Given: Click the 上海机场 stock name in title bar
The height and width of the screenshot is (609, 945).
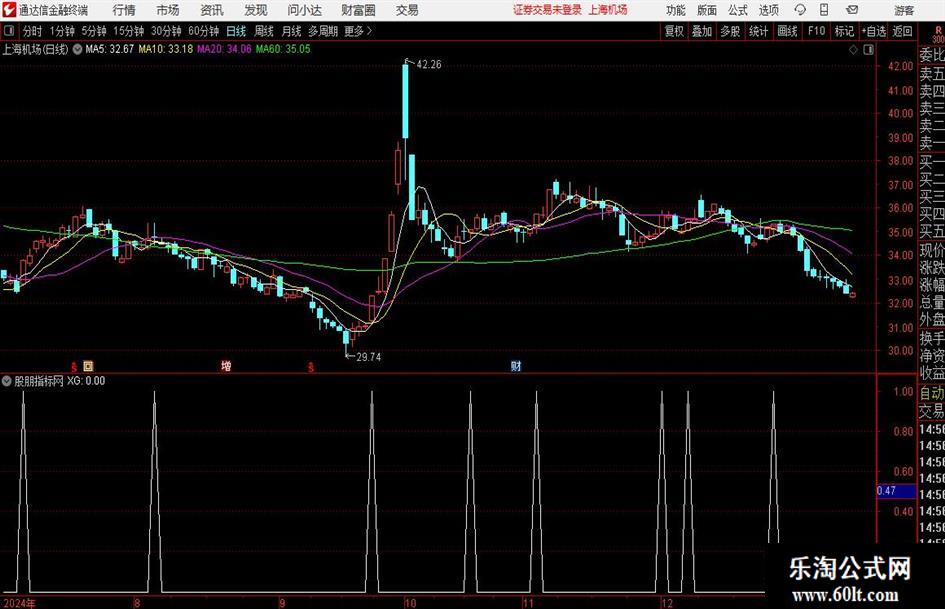Looking at the screenshot, I should [608, 10].
